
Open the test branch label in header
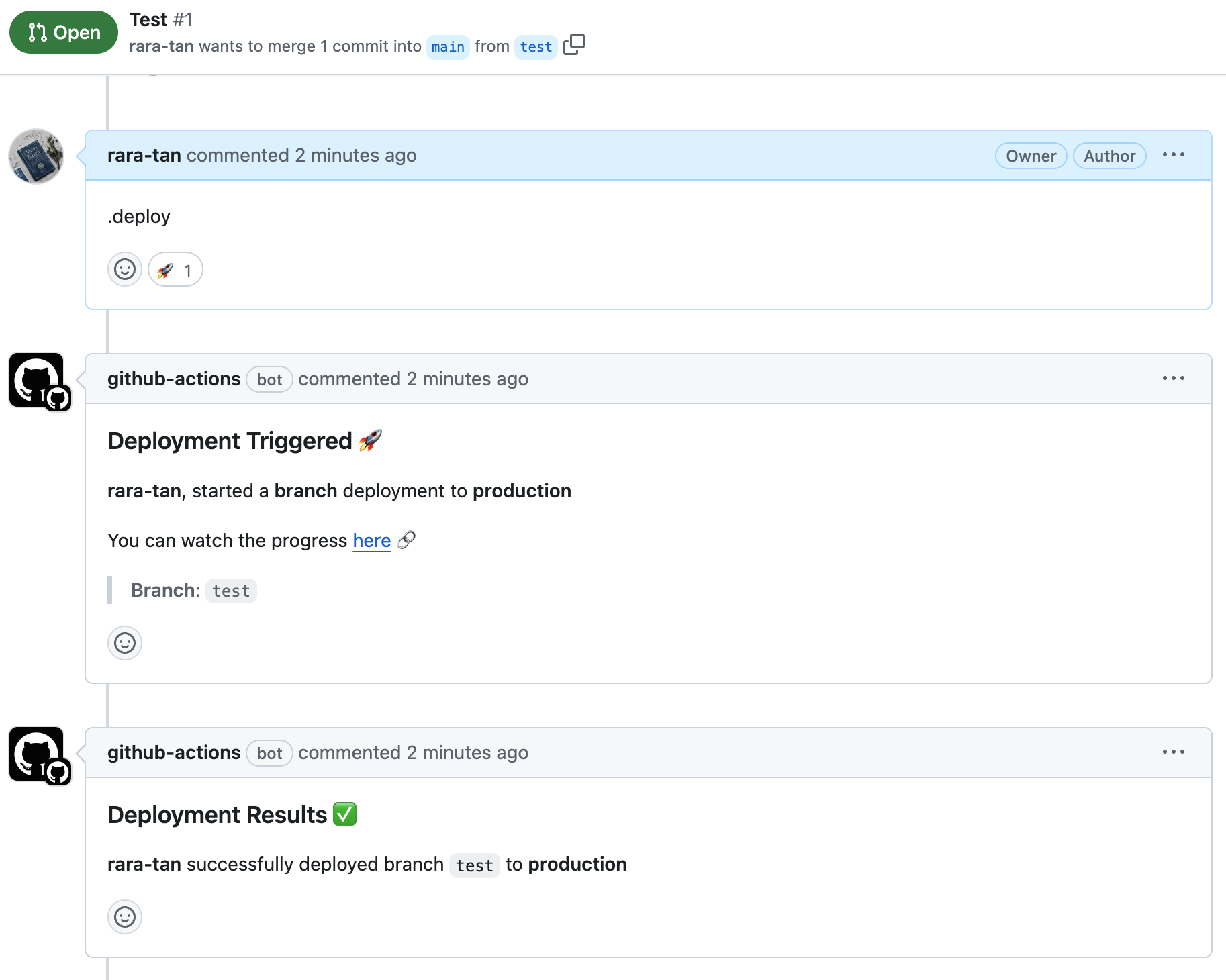click(x=535, y=46)
